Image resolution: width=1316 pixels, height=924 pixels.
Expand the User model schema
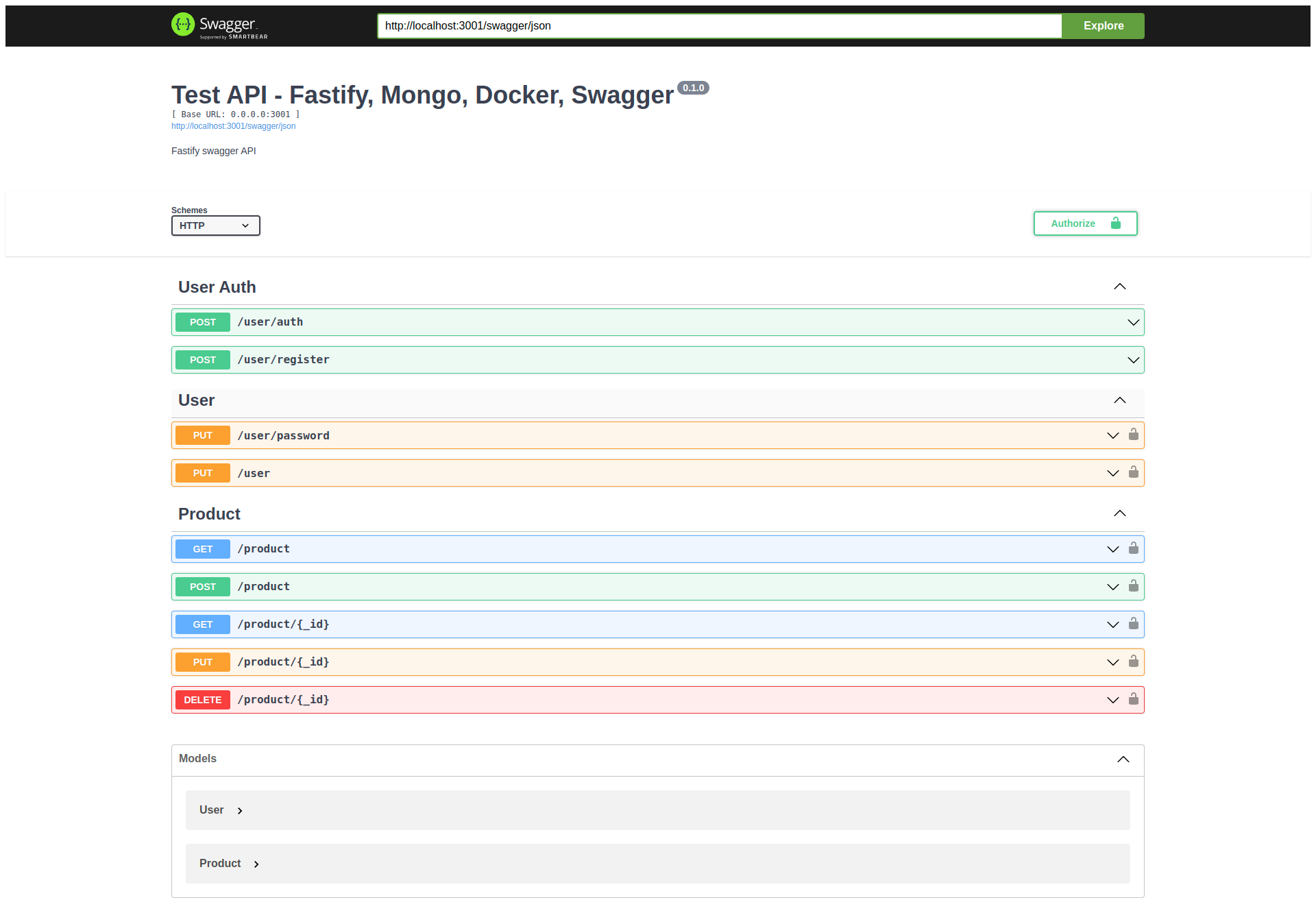221,810
